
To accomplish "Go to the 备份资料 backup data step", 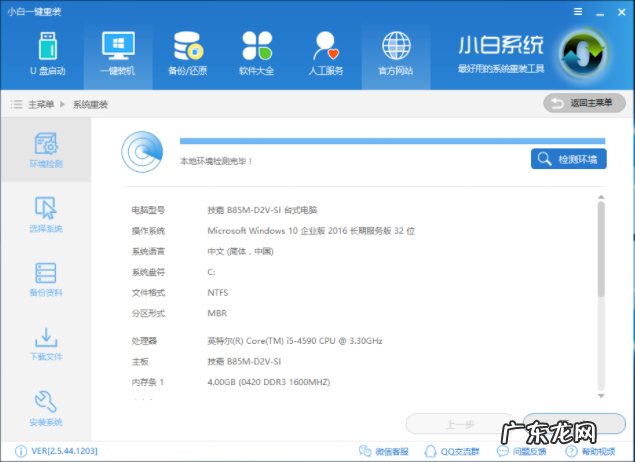I will (46, 279).
